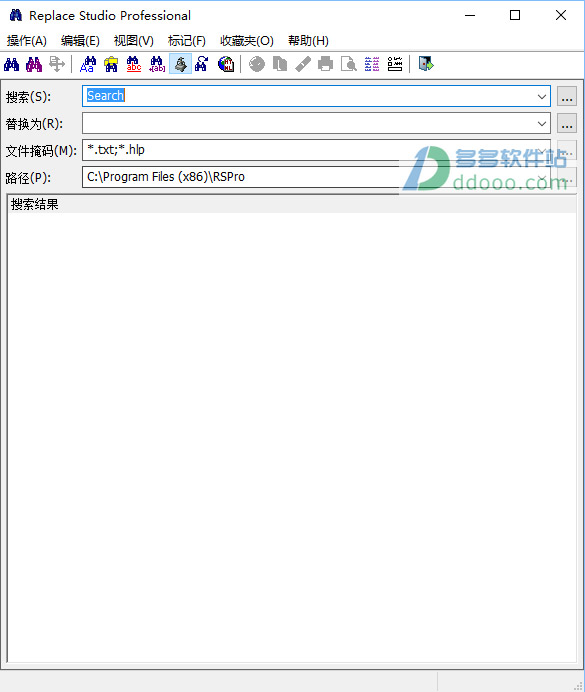The height and width of the screenshot is (692, 585).
Task: Click the greyed-out round disc icon
Action: pyautogui.click(x=257, y=64)
